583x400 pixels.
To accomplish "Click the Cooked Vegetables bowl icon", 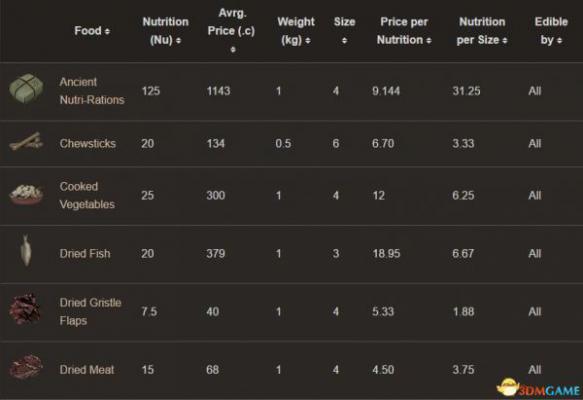I will pyautogui.click(x=26, y=195).
